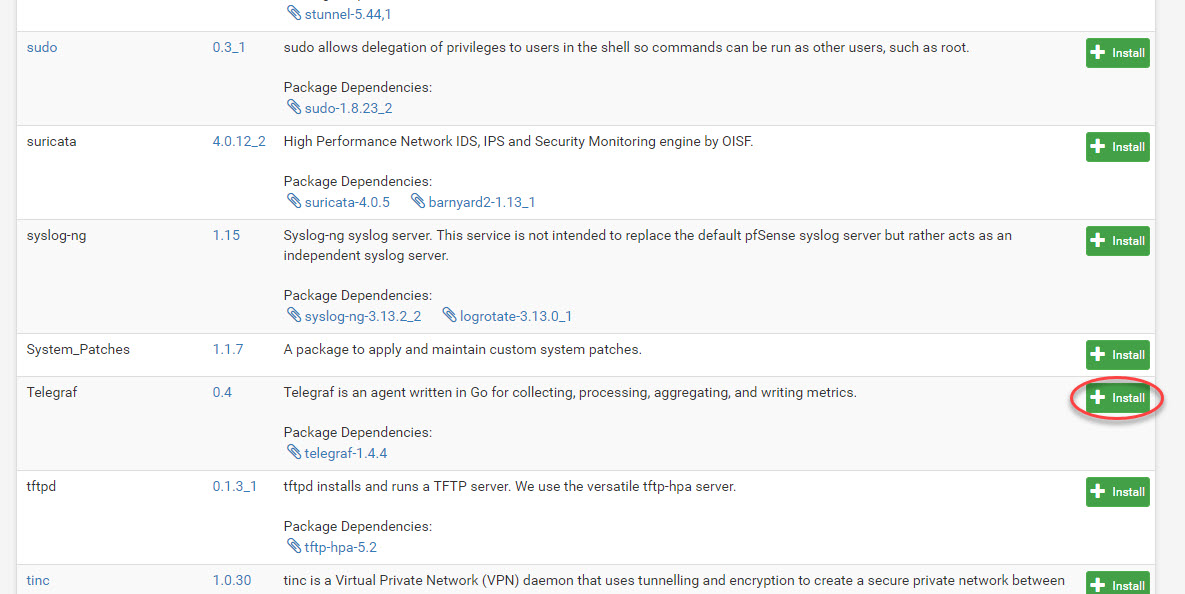Open syslog-ng version 1.15 link
Screen dimensions: 1185x594
pyautogui.click(x=226, y=236)
